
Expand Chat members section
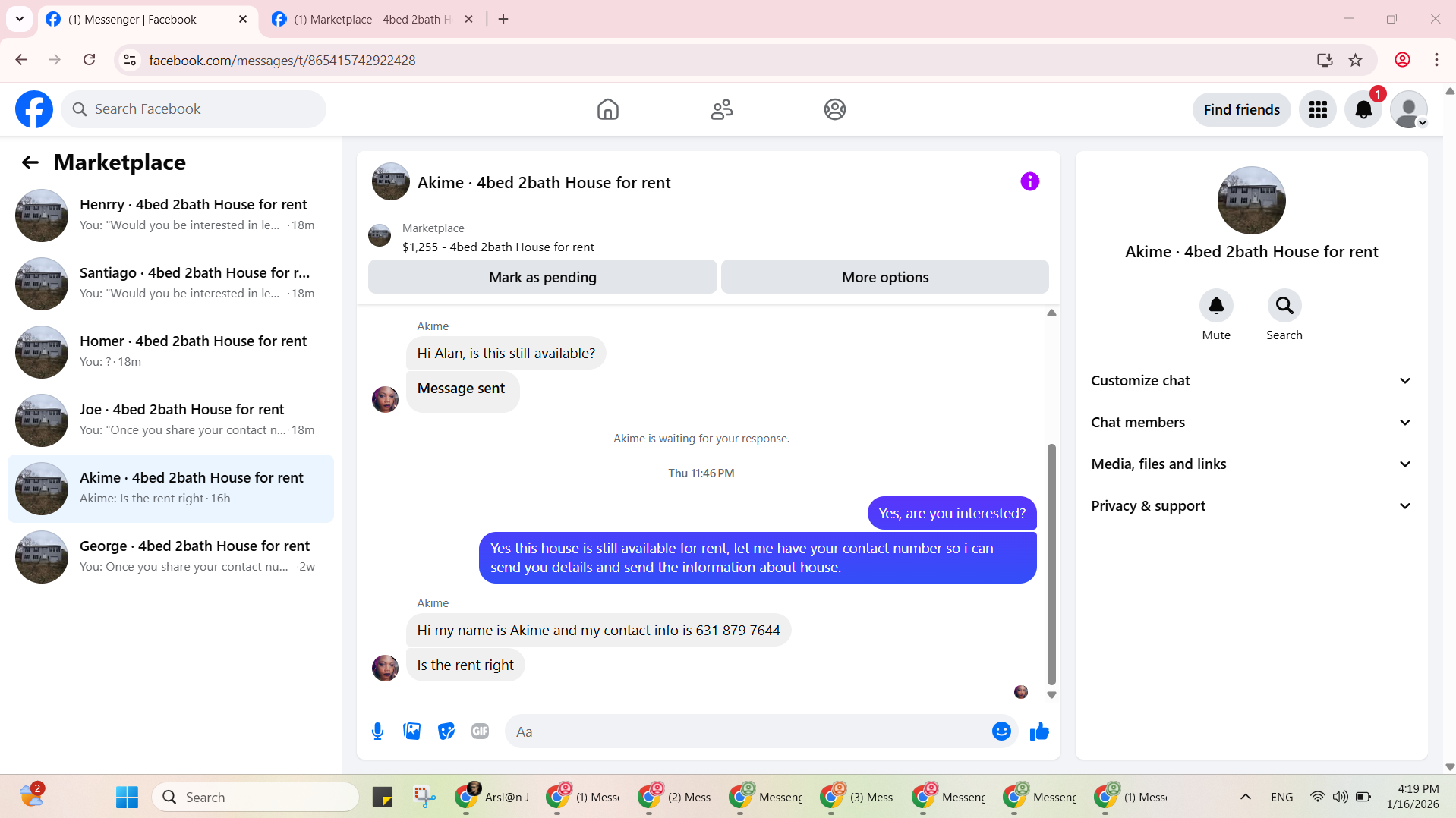(x=1251, y=423)
